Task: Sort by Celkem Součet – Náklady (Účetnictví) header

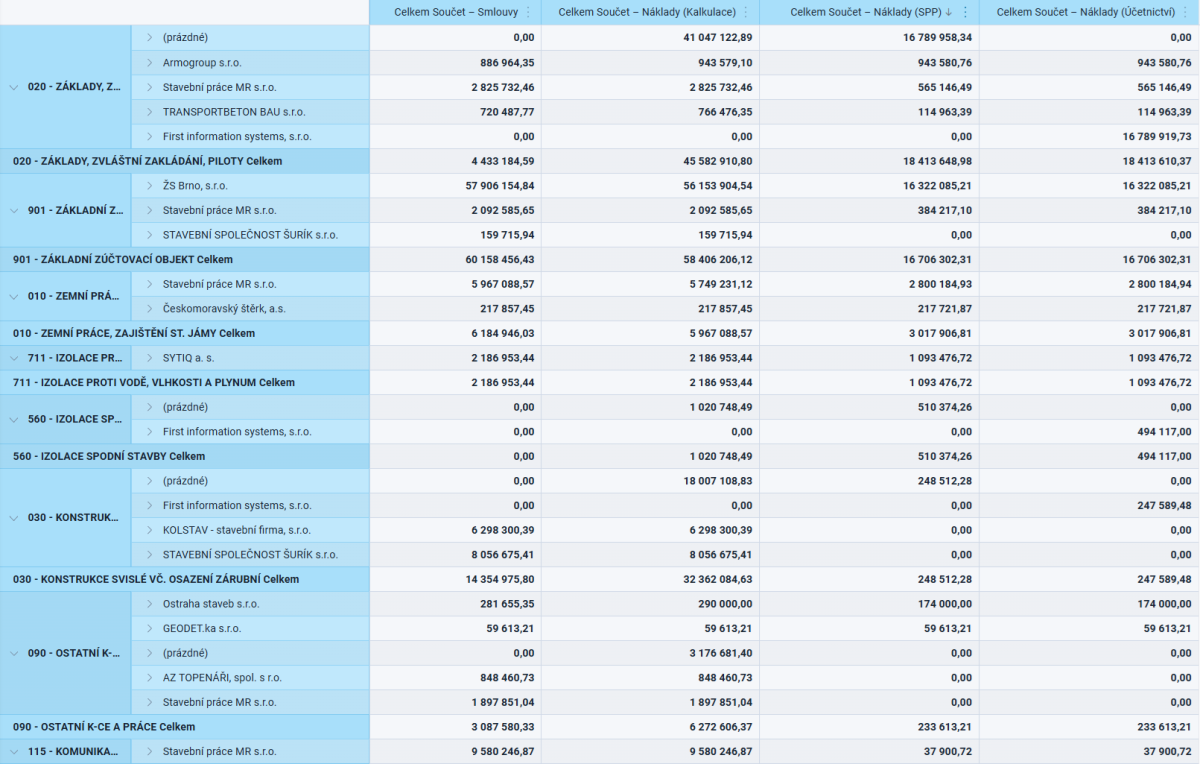Action: click(1086, 12)
